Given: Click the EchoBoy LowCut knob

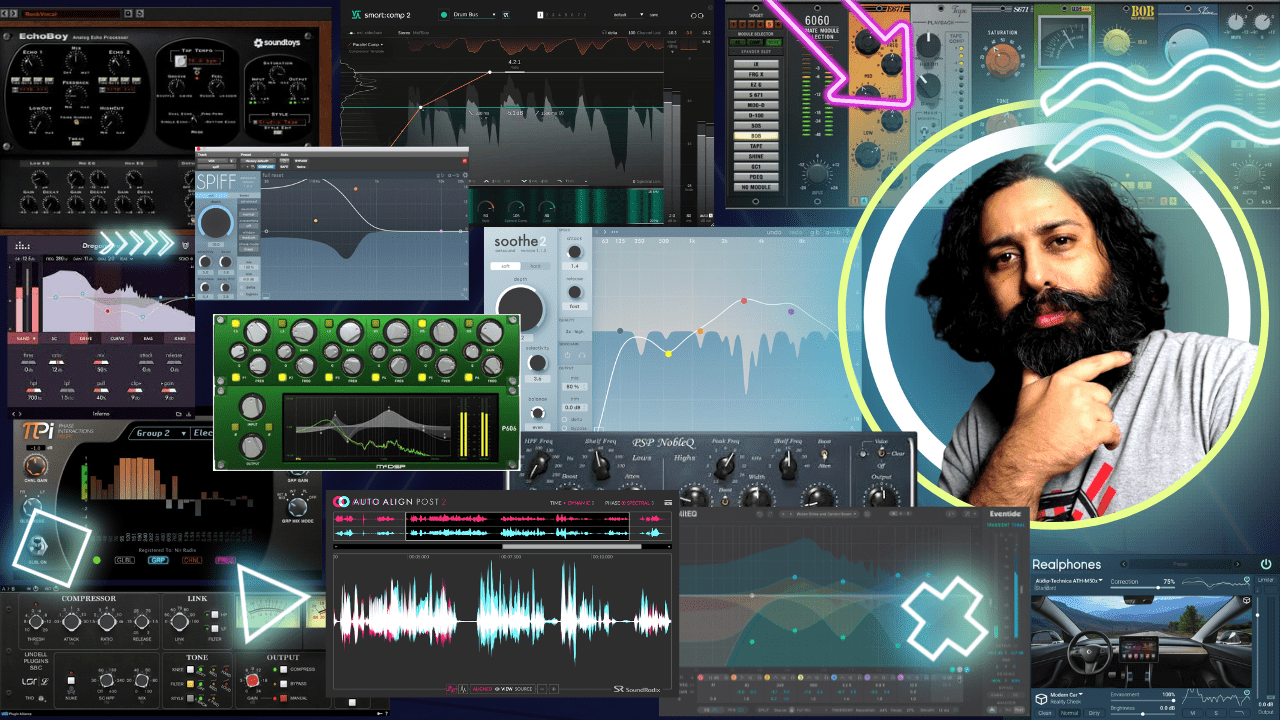Looking at the screenshot, I should point(40,121).
